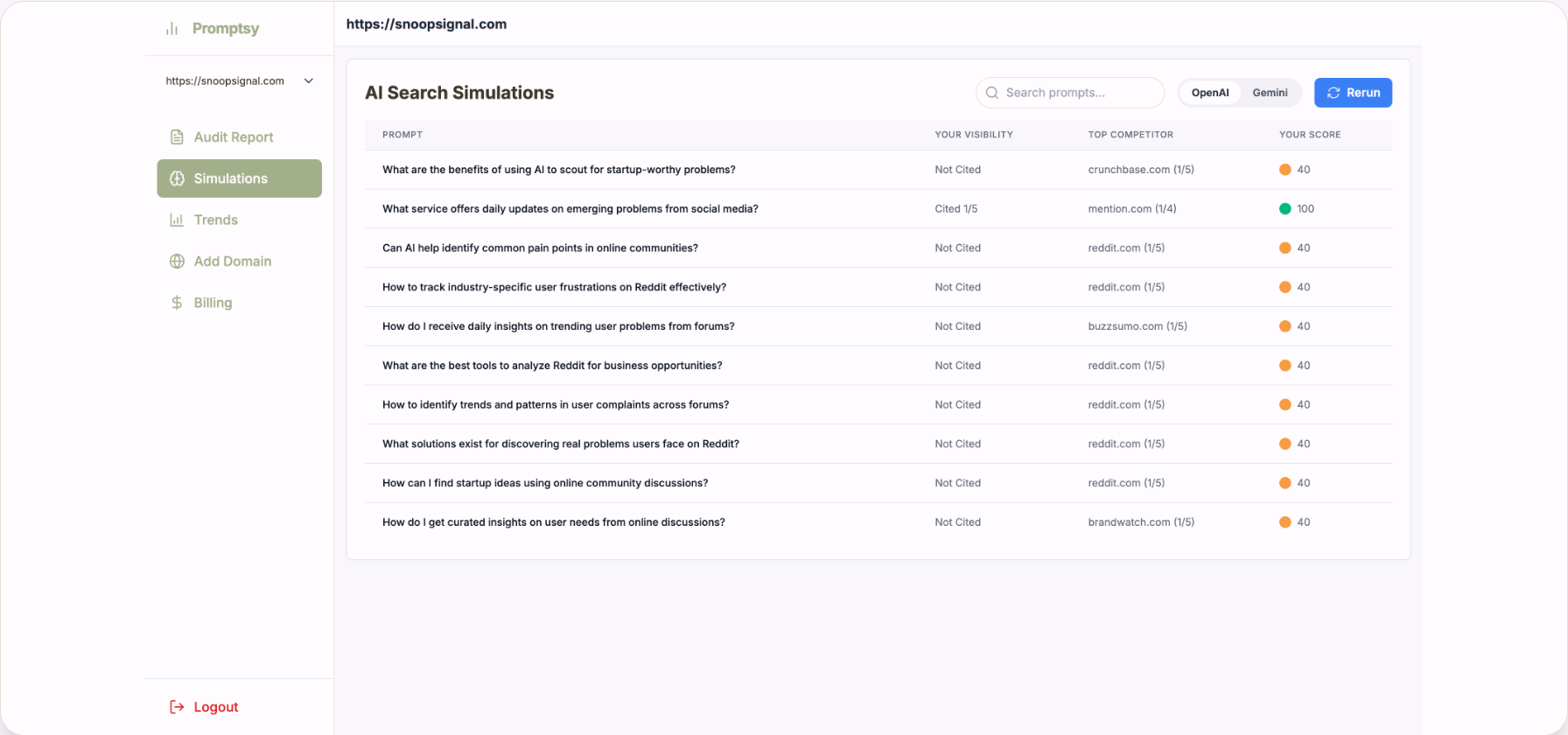The height and width of the screenshot is (735, 1568).
Task: Switch to the Gemini engine toggle
Action: pyautogui.click(x=1270, y=93)
